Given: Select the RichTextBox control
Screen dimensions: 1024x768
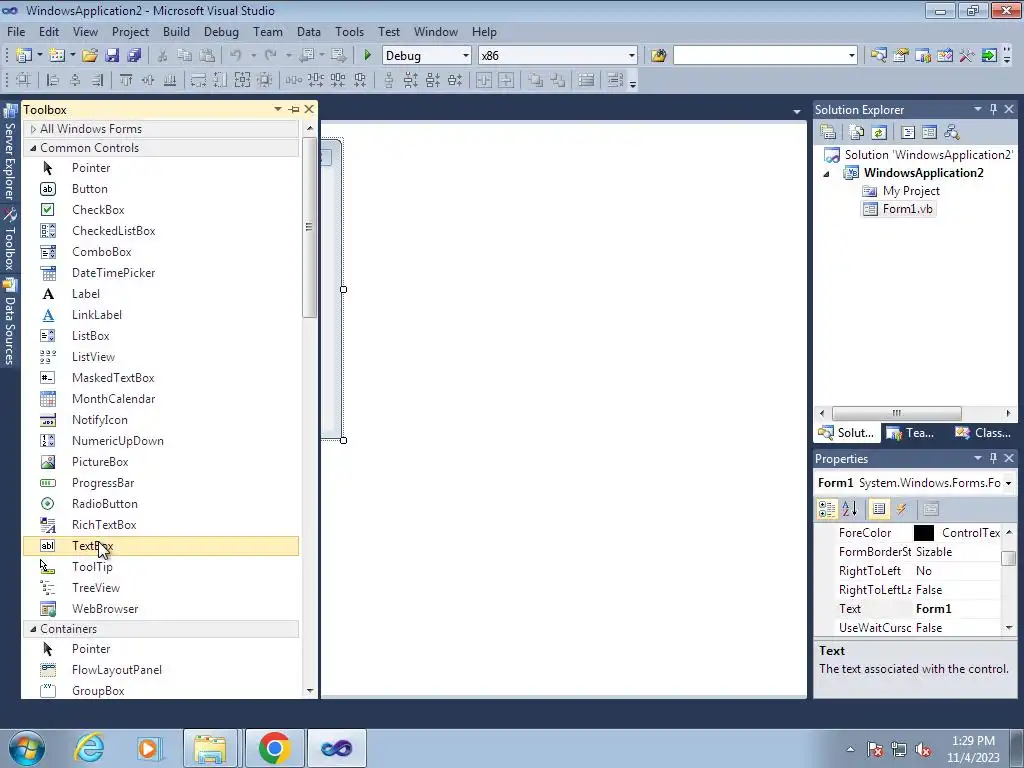Looking at the screenshot, I should [161, 524].
